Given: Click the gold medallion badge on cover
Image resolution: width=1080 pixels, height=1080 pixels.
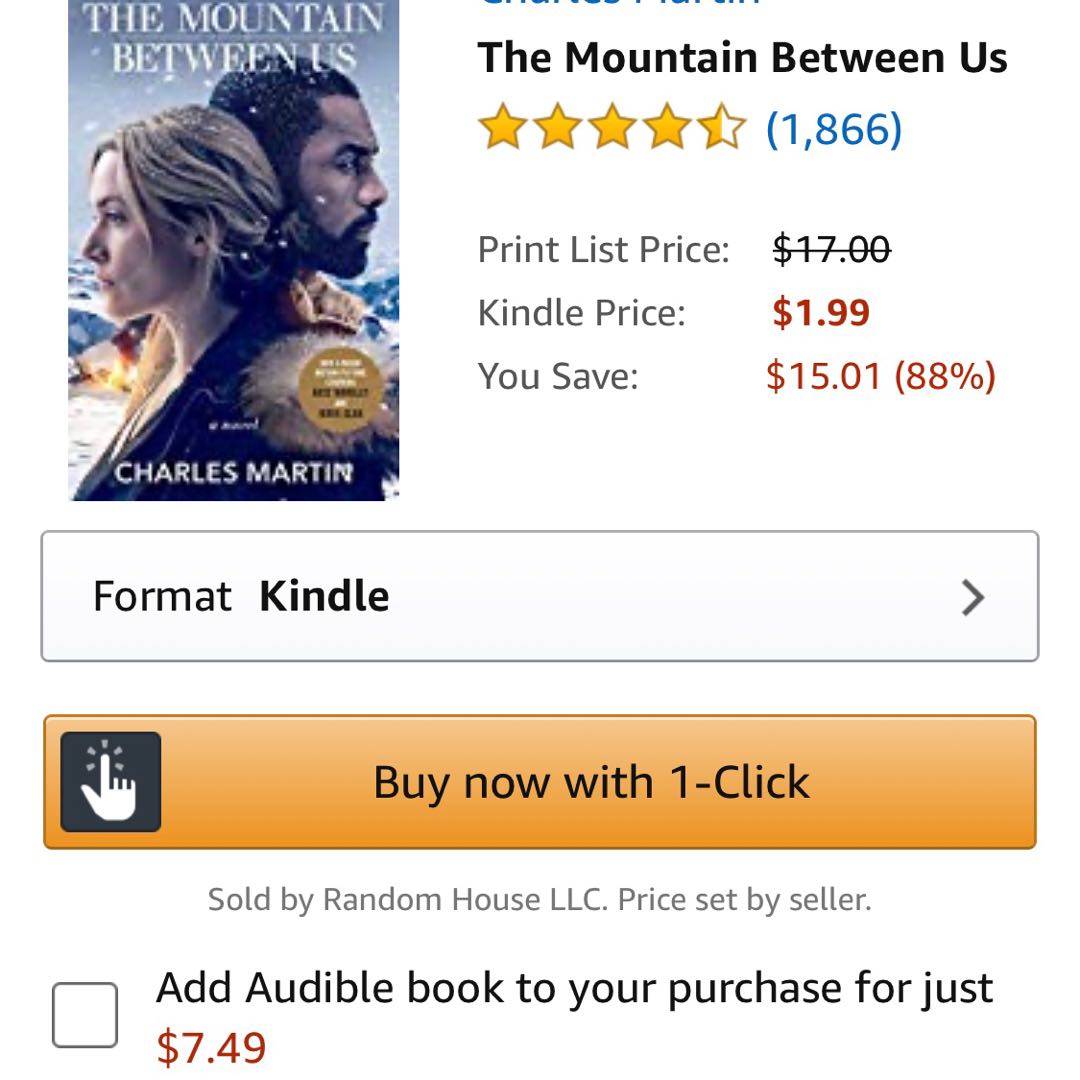Looking at the screenshot, I should tap(337, 389).
